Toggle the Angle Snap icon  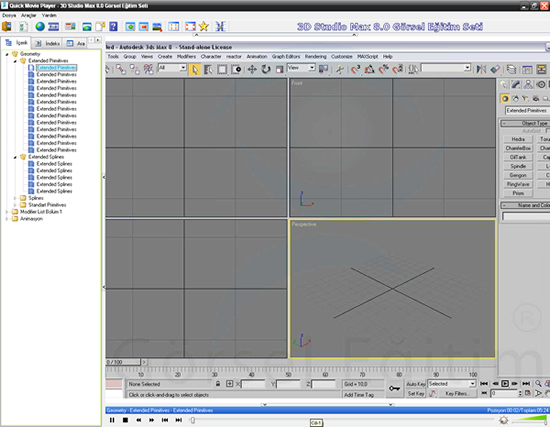369,69
